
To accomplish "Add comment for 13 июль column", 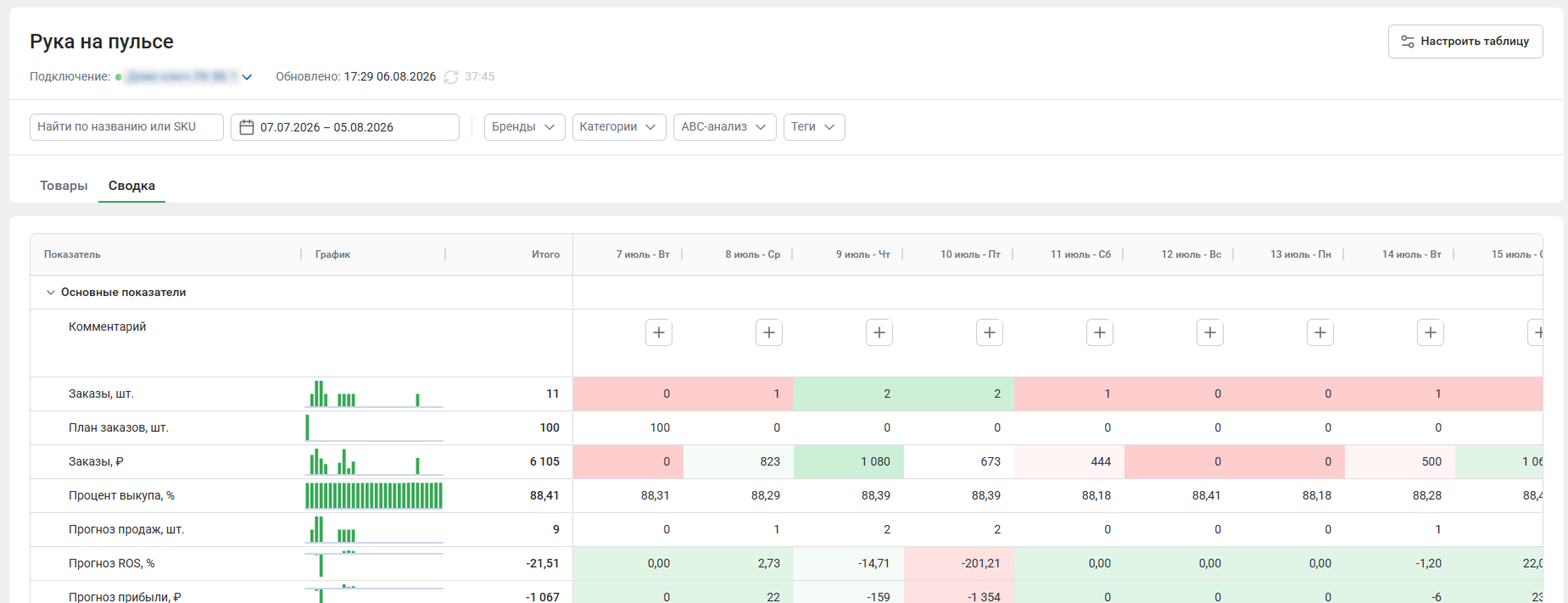I will (x=1320, y=332).
